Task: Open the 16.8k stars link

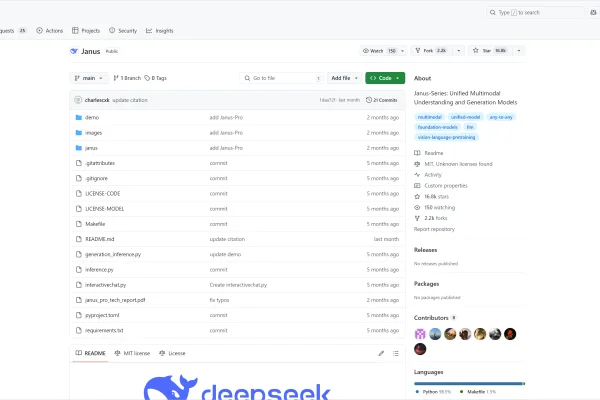Action: pos(432,197)
